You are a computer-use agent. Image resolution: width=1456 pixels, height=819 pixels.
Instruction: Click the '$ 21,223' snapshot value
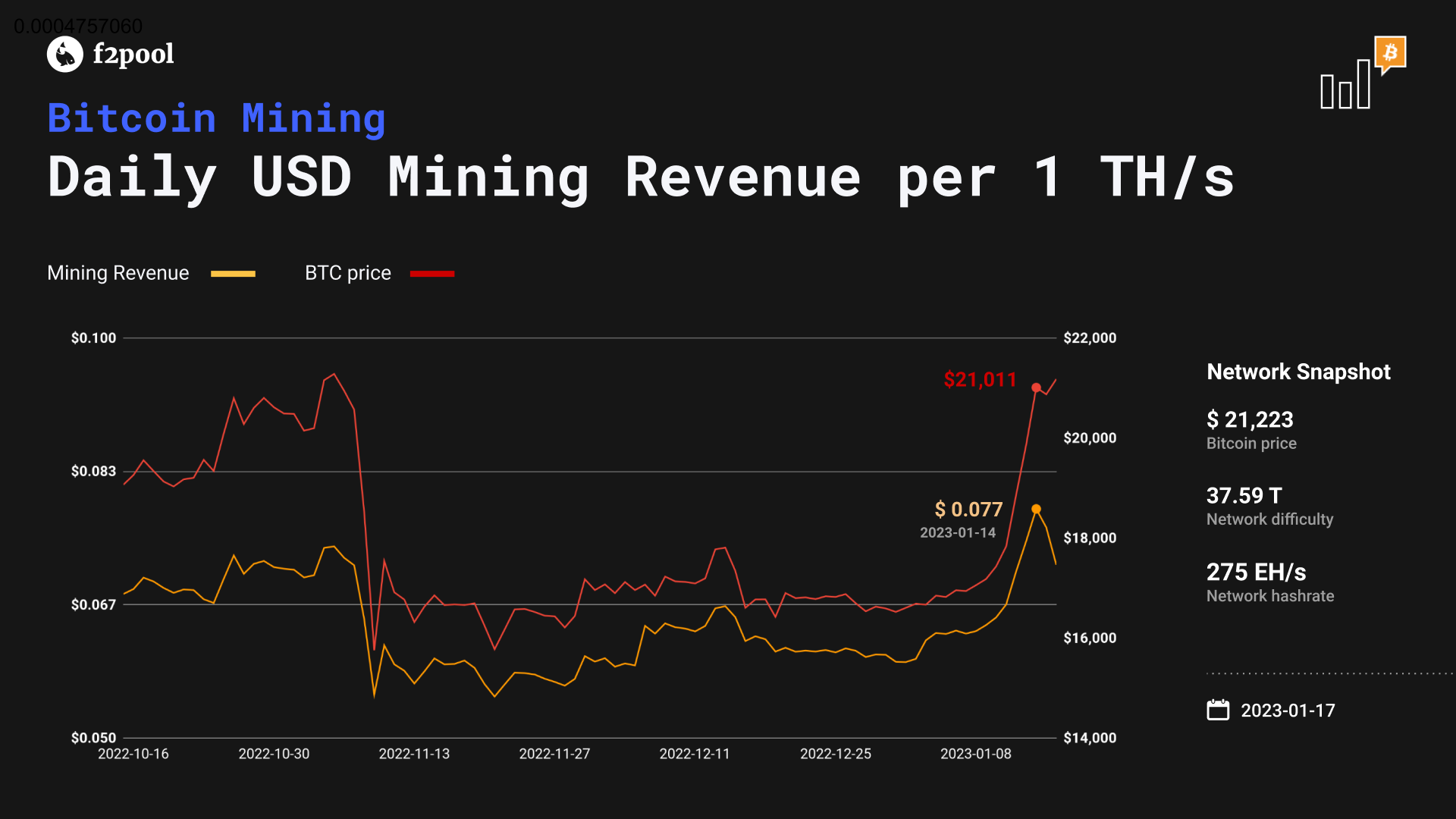(x=1250, y=419)
